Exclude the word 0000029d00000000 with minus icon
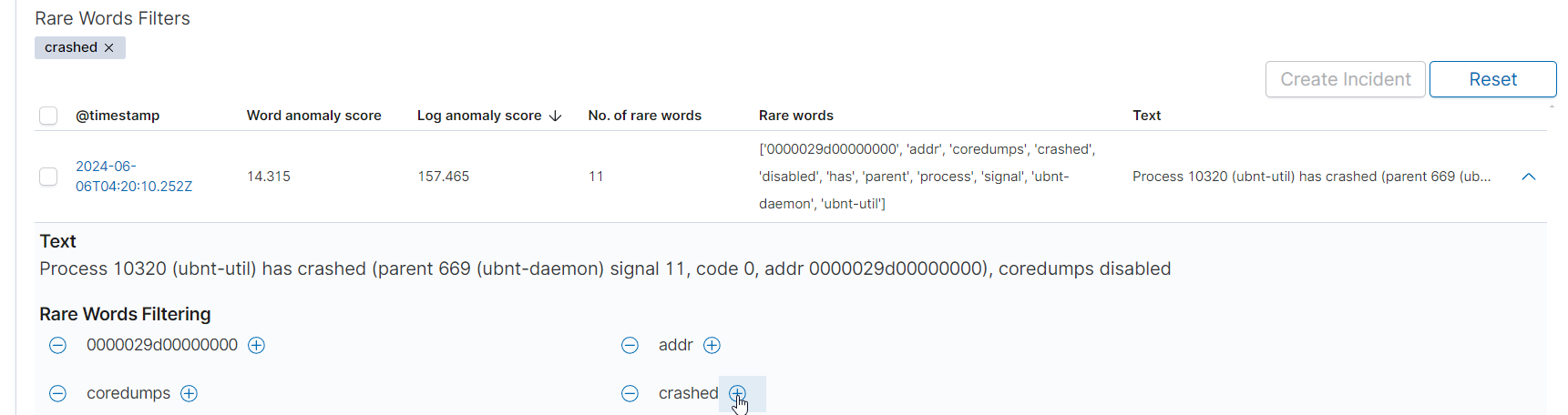Viewport: 1568px width, 415px height. pos(57,345)
